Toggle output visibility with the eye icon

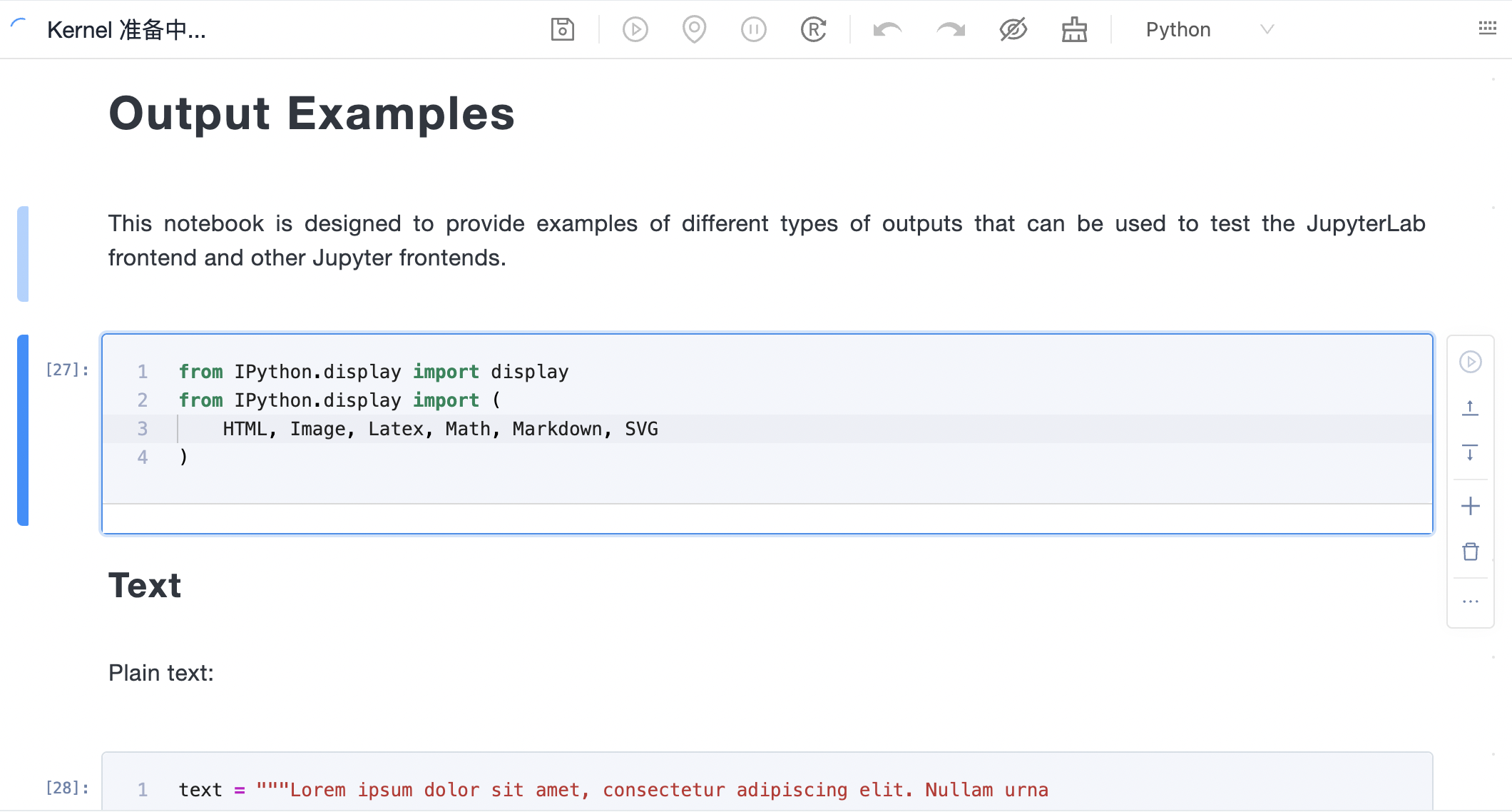click(1013, 29)
